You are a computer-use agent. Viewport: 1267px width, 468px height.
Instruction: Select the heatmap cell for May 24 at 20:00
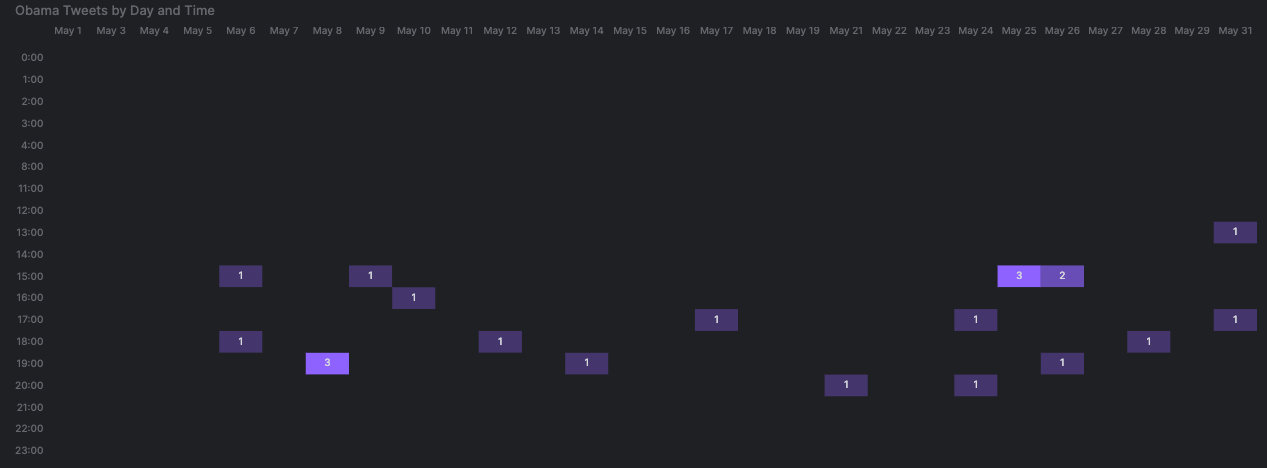(976, 385)
